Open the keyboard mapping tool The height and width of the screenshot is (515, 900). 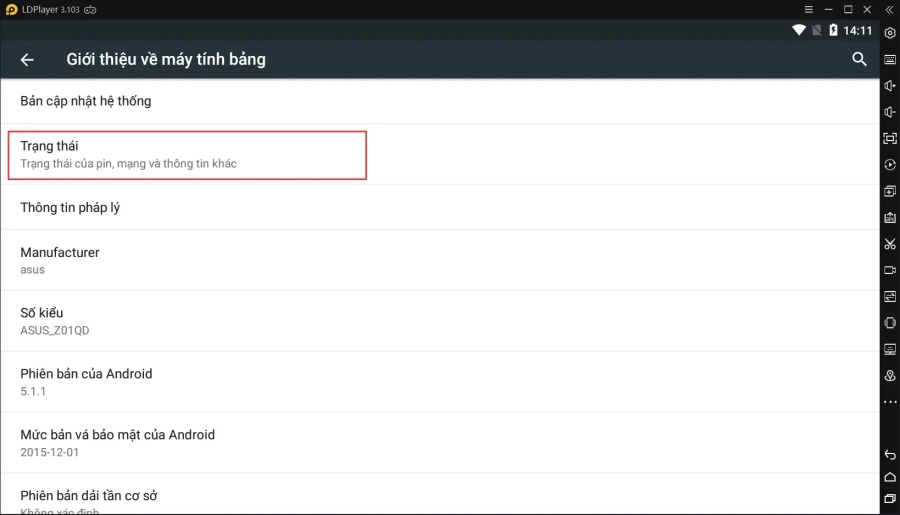coord(890,60)
